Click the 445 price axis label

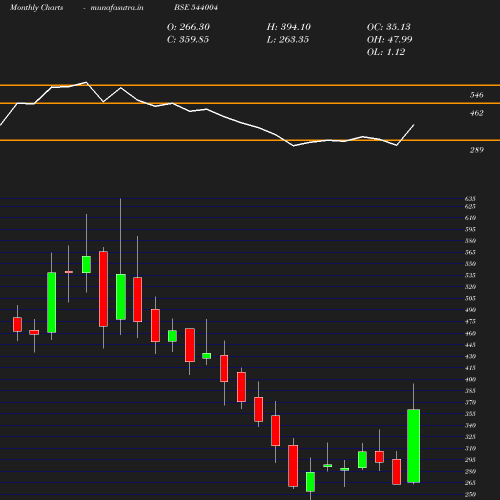point(470,345)
